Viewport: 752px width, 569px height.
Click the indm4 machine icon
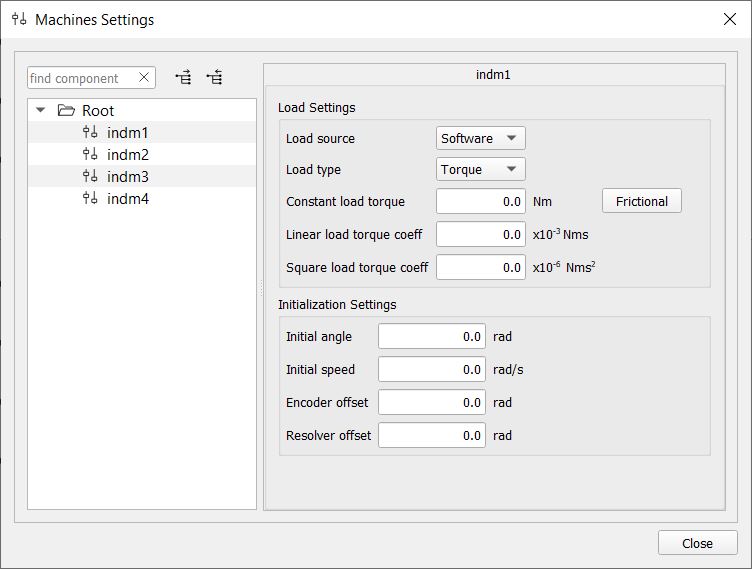tap(90, 199)
